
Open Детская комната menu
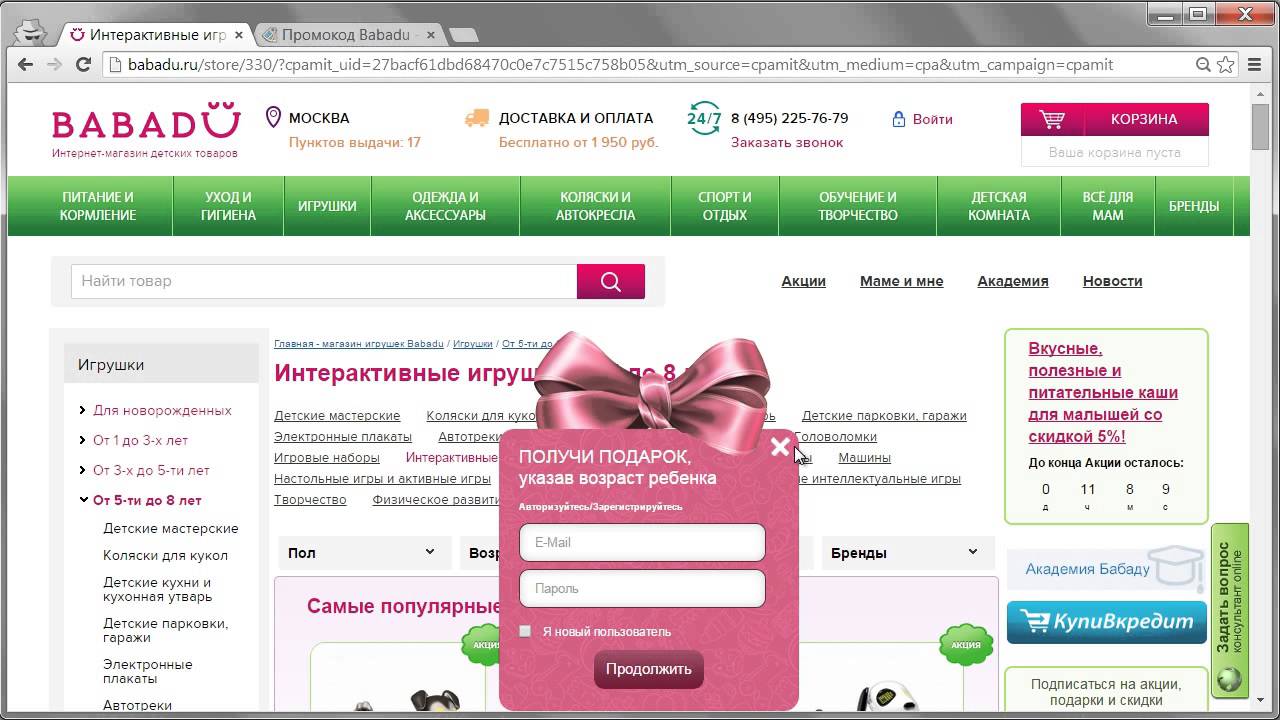click(x=999, y=206)
